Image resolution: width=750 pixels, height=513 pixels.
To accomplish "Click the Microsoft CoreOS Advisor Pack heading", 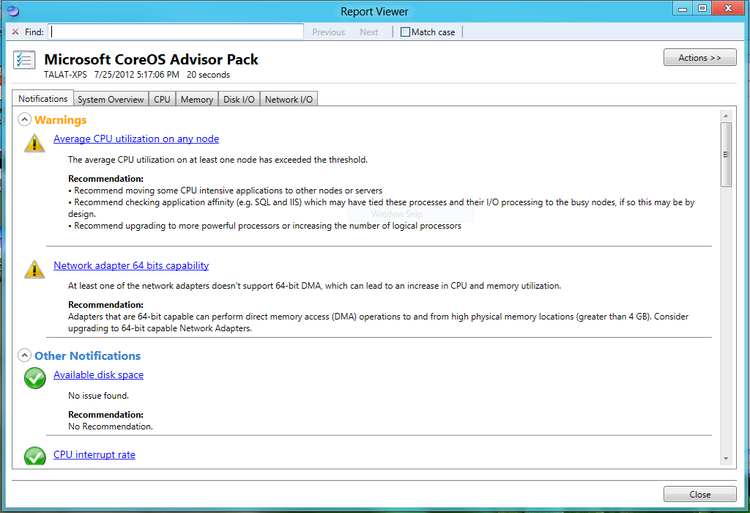I will 151,59.
